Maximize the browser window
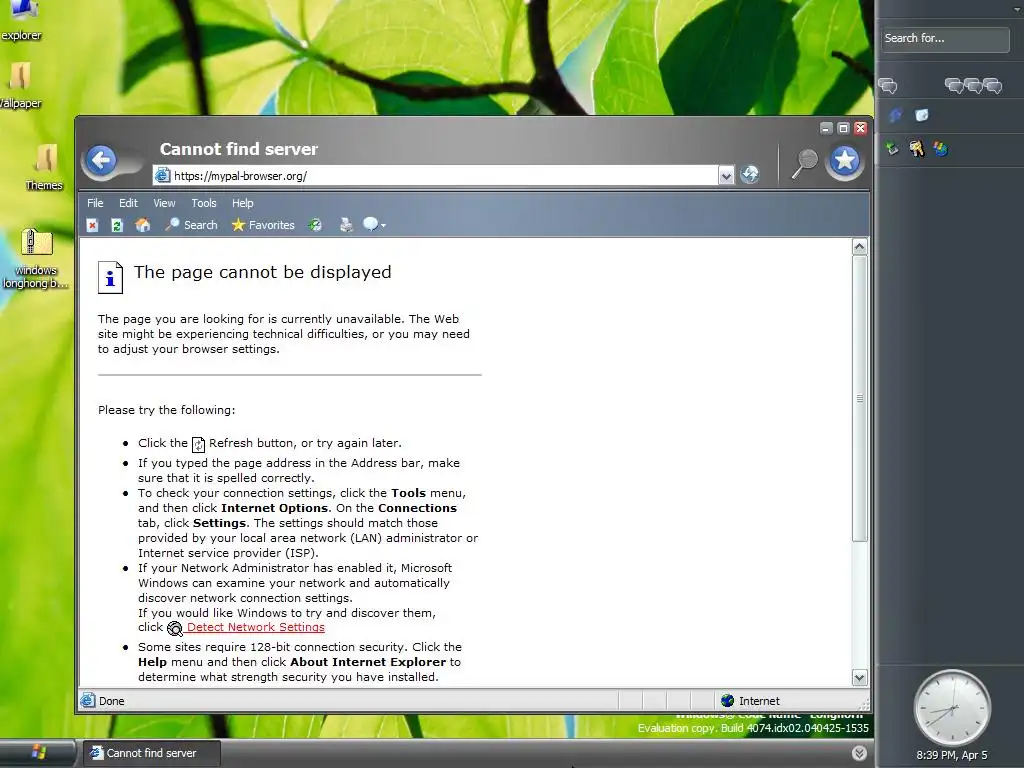This screenshot has width=1024, height=768. tap(843, 128)
